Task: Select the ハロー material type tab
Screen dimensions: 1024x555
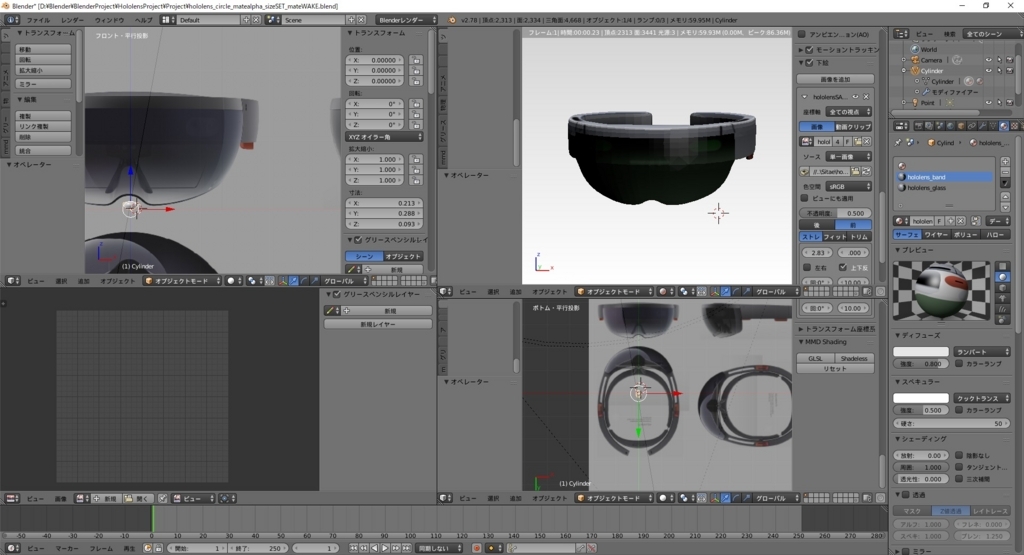Action: 995,234
